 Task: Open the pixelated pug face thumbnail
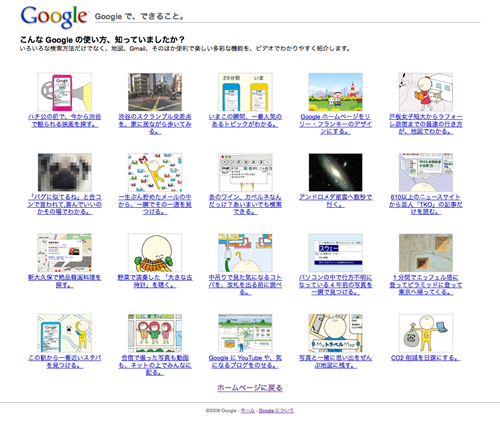pyautogui.click(x=65, y=172)
